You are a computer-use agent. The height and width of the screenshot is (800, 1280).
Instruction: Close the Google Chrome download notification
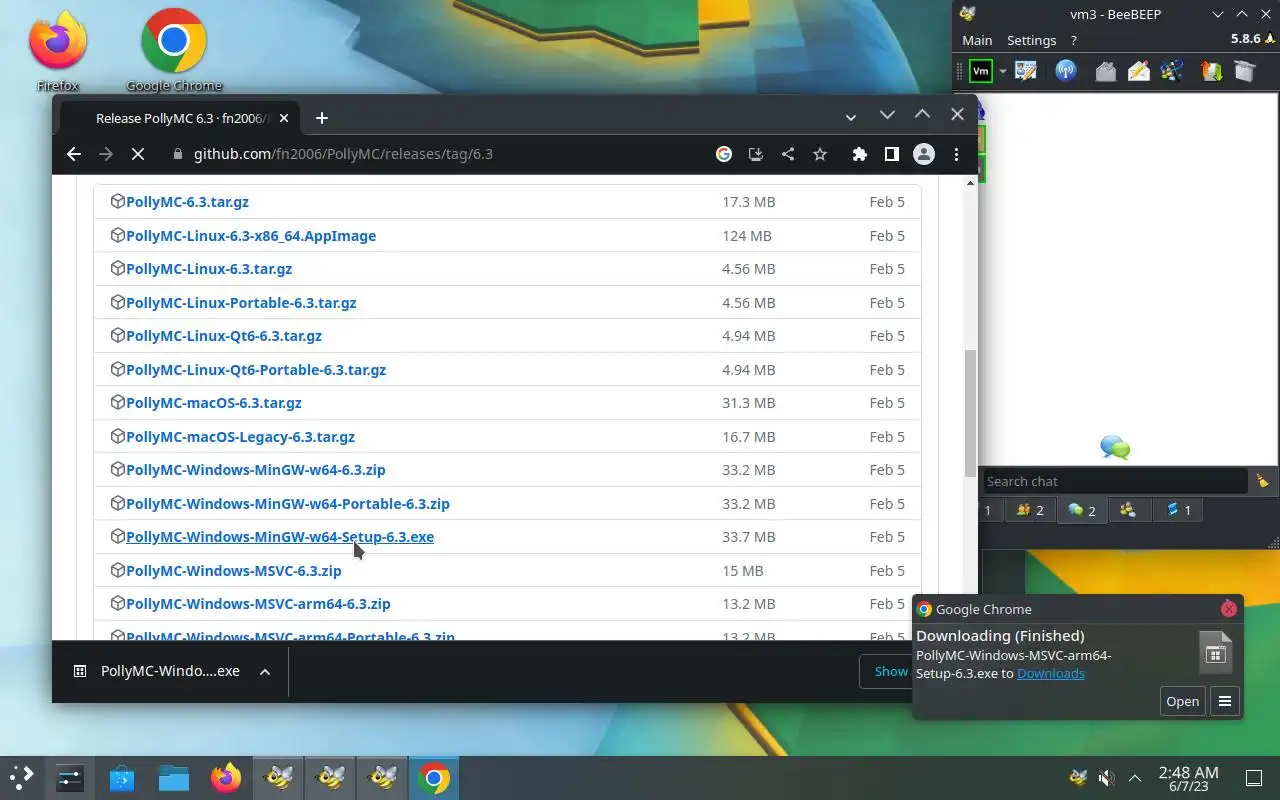tap(1229, 609)
